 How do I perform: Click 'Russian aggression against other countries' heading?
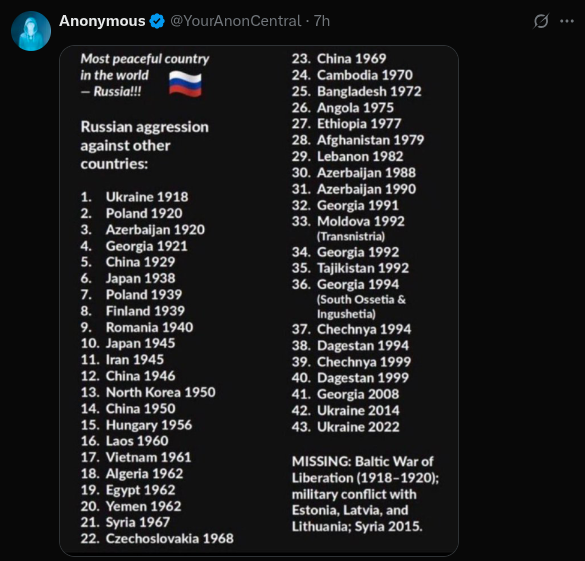coord(145,145)
